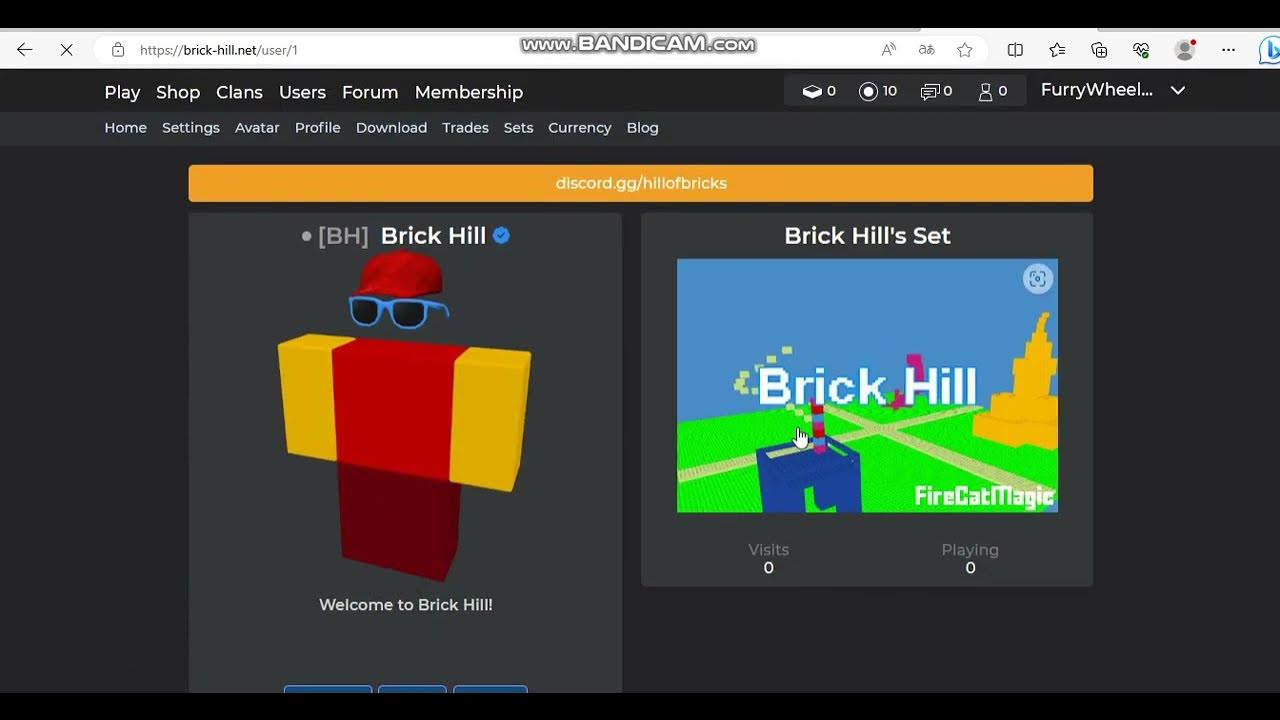
Task: Open the Play menu
Action: [122, 92]
